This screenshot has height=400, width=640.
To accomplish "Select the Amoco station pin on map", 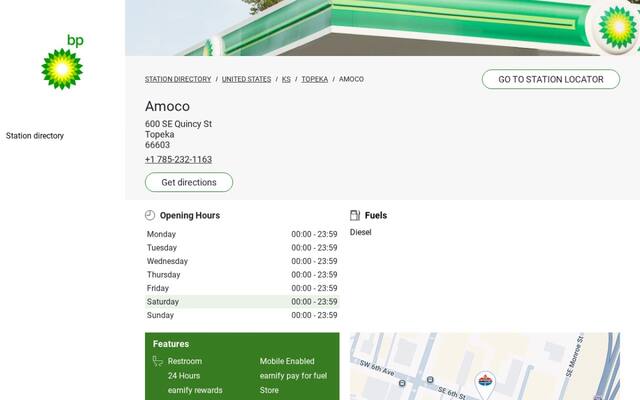I will pyautogui.click(x=485, y=384).
